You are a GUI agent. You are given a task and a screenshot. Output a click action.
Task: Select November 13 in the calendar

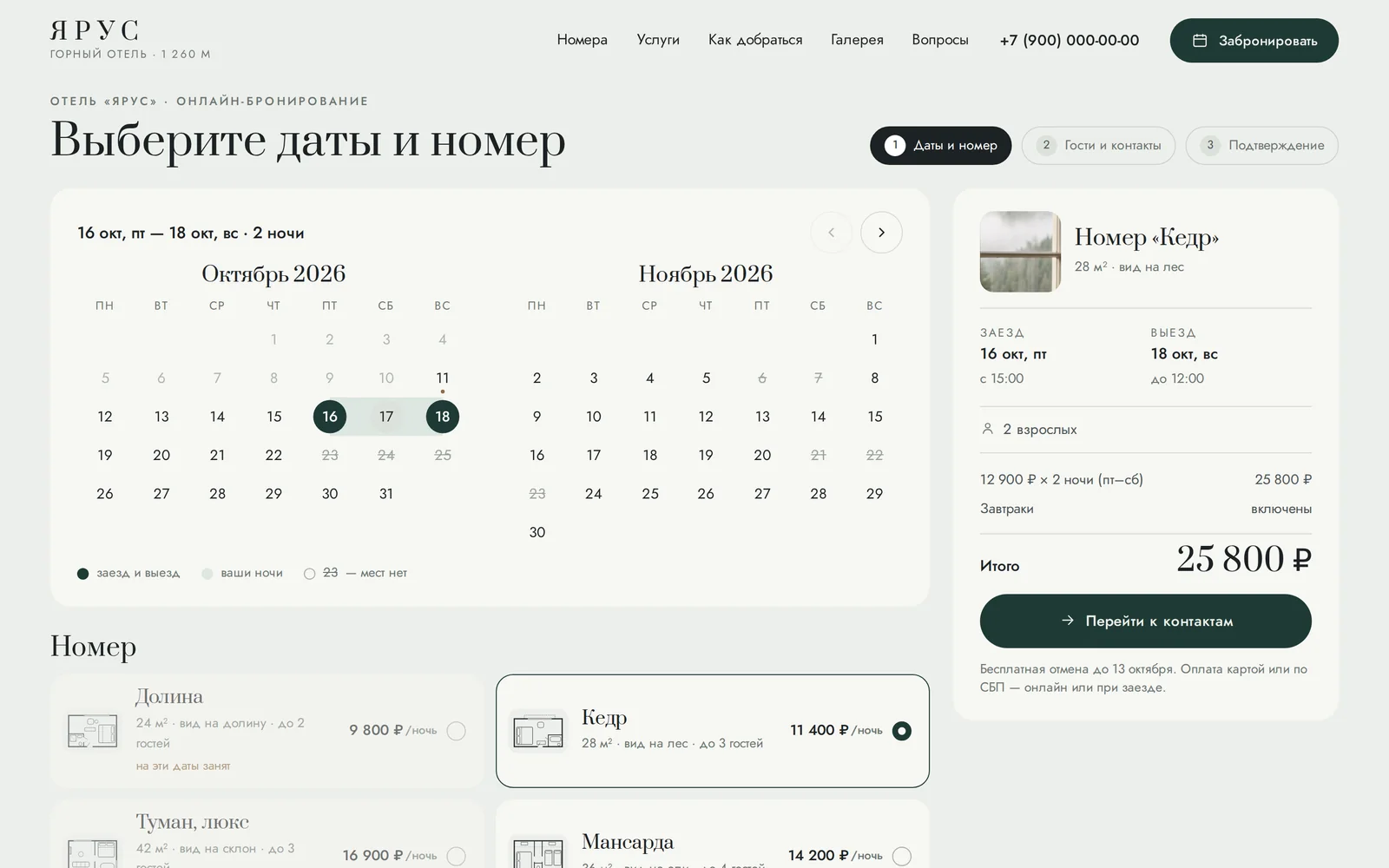coord(762,417)
